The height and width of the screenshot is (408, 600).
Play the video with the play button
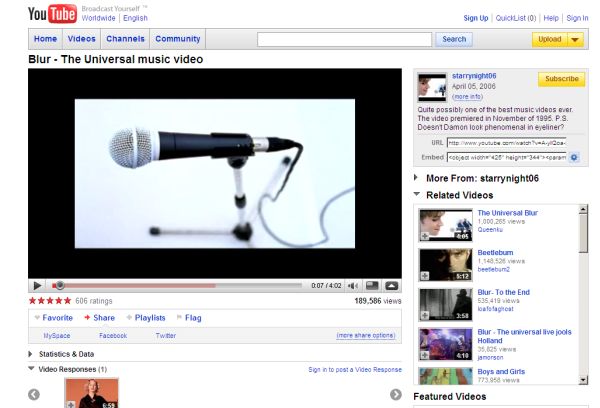click(37, 286)
